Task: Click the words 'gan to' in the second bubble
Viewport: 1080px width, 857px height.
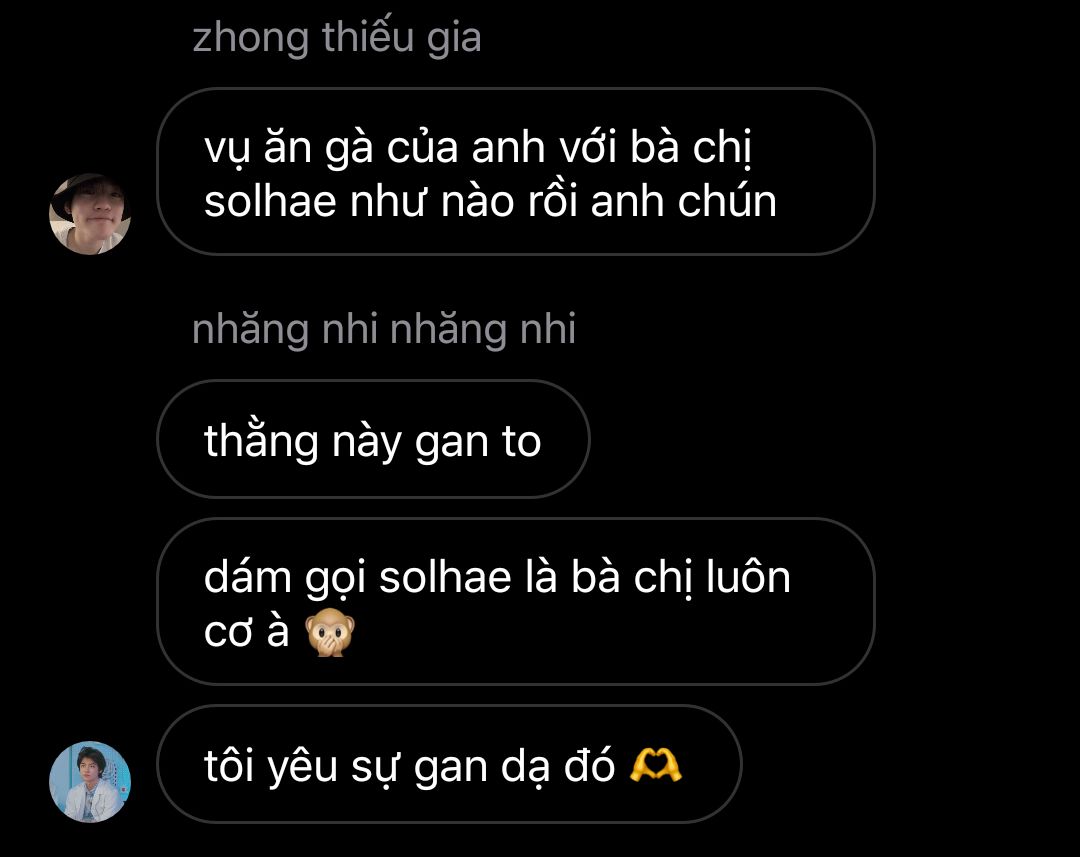Action: coord(478,441)
